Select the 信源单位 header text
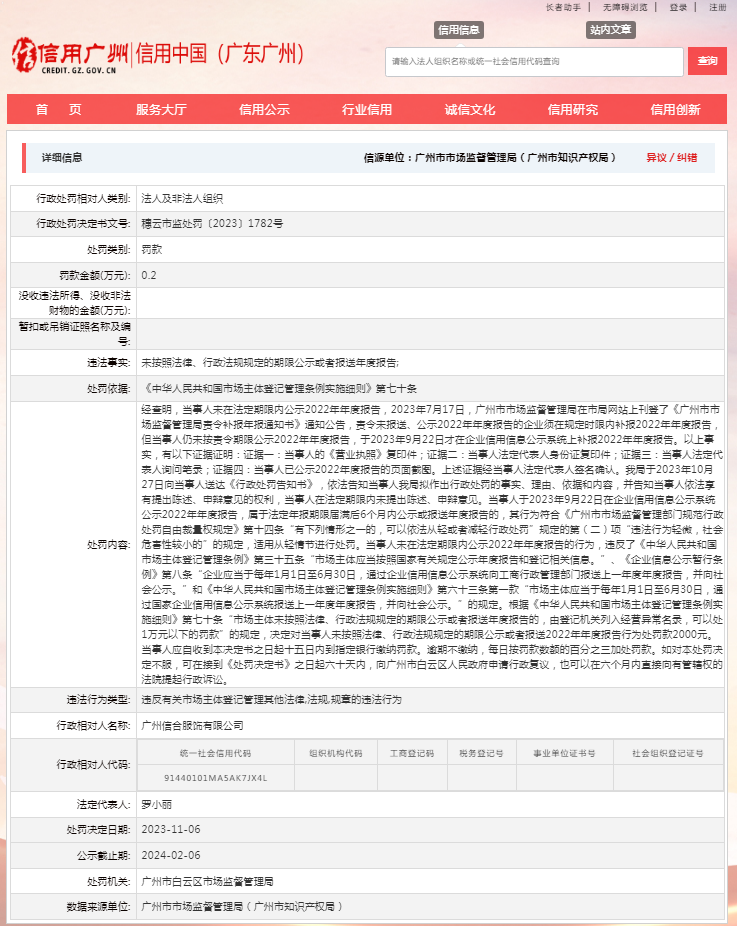Screen dimensions: 737x926 [490, 158]
